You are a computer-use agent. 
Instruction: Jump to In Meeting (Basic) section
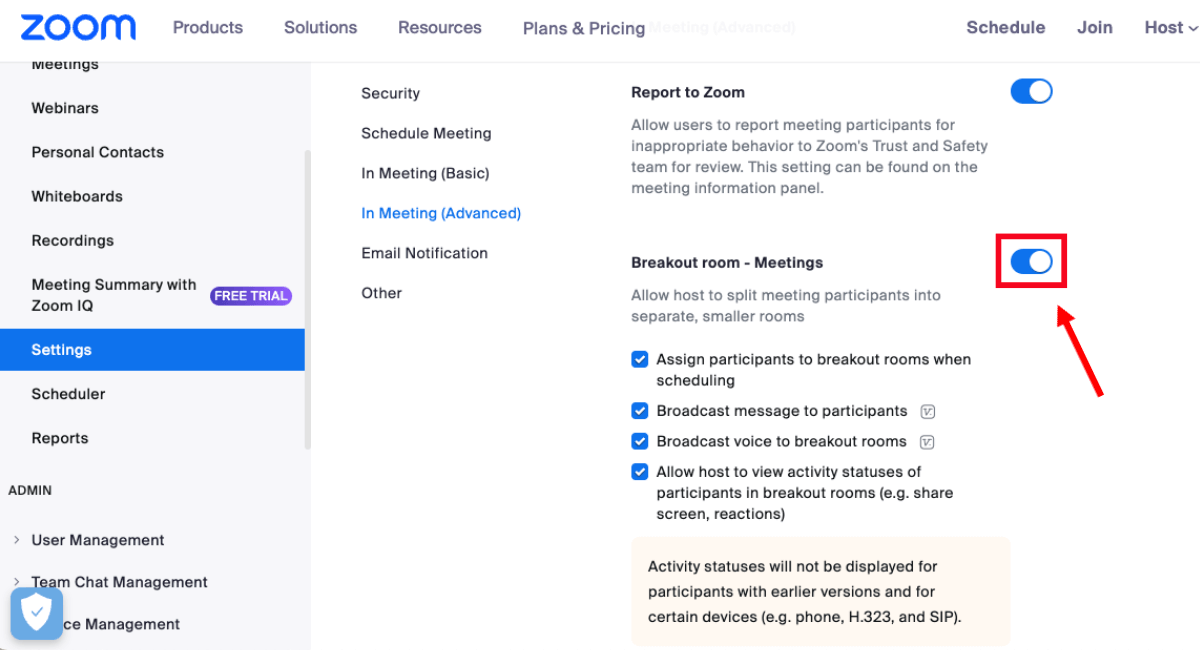pyautogui.click(x=426, y=173)
